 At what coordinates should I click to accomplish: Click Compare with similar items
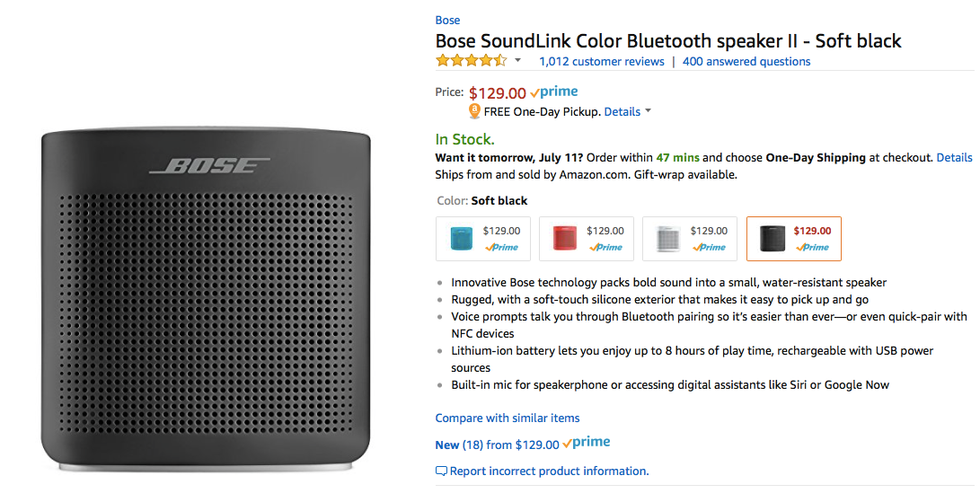click(x=507, y=418)
